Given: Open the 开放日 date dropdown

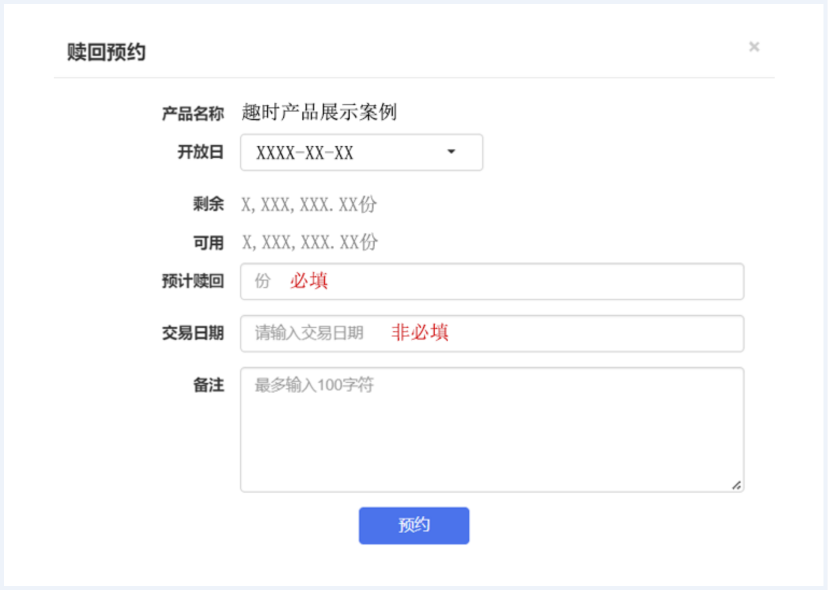Looking at the screenshot, I should tap(361, 152).
